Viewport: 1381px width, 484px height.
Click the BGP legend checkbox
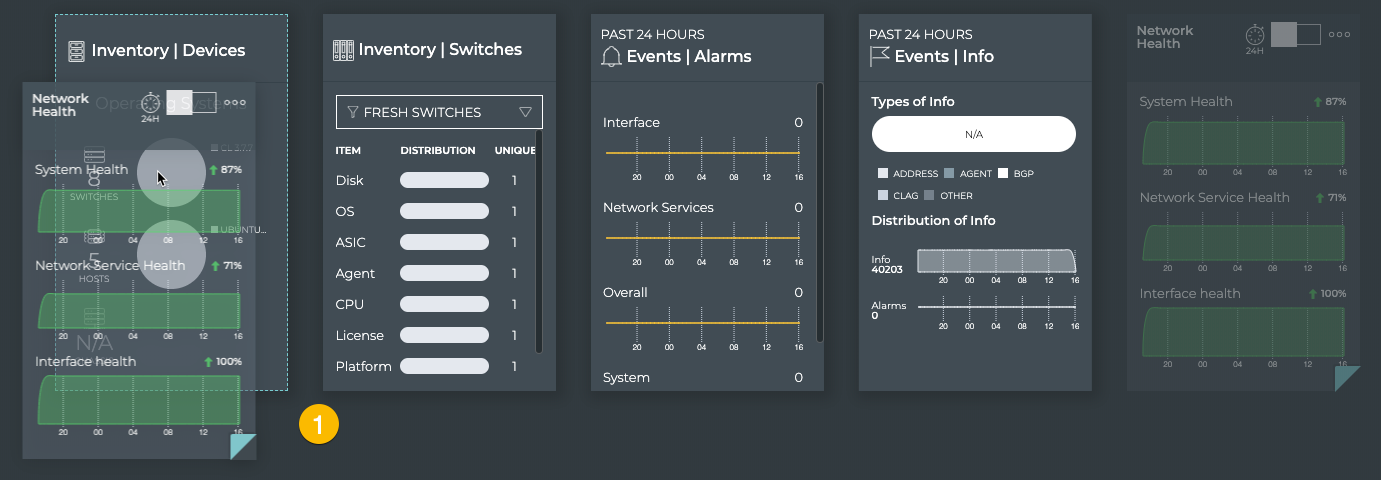(x=1003, y=173)
